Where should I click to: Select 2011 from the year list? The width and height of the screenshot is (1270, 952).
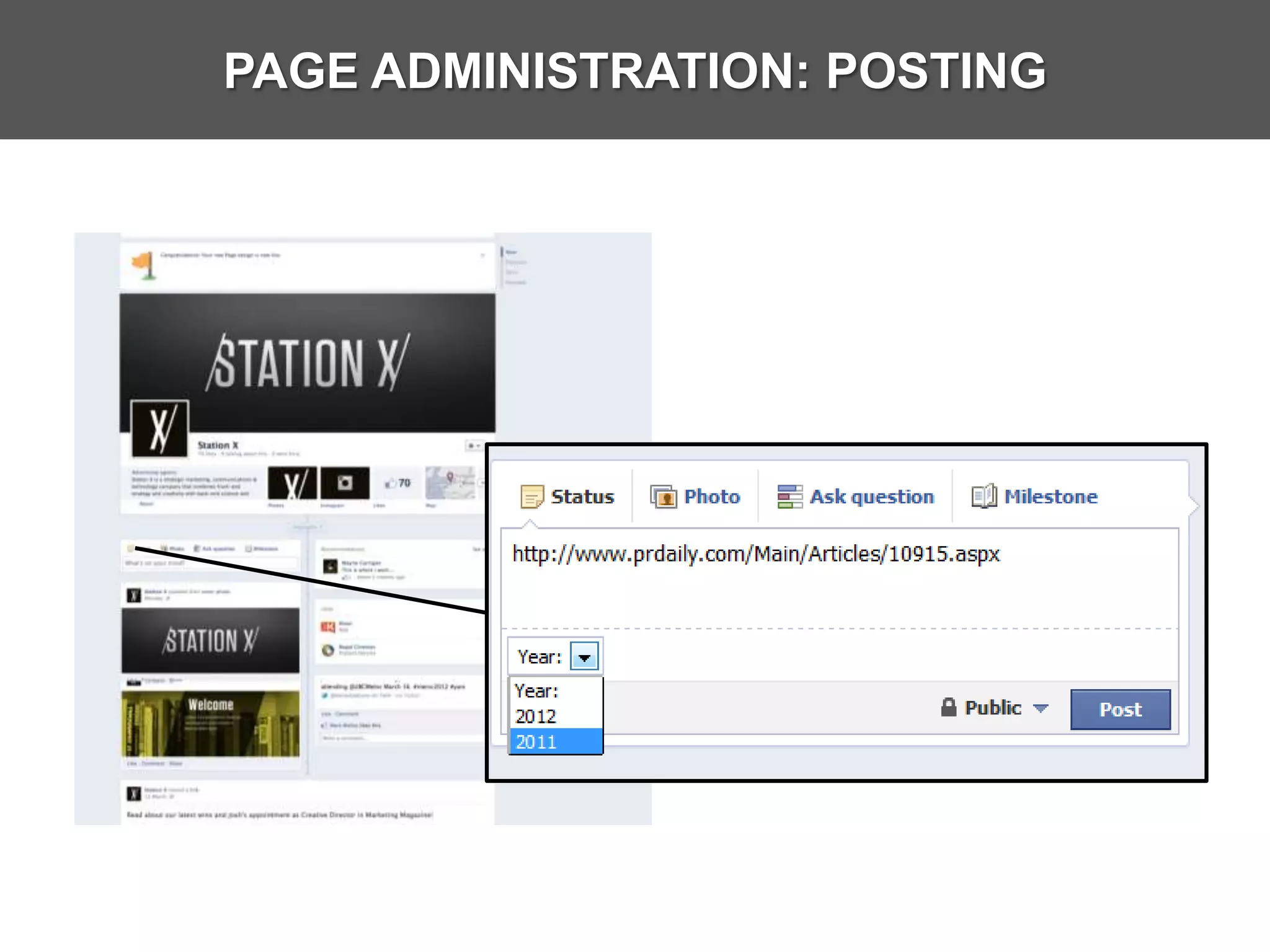tap(556, 742)
